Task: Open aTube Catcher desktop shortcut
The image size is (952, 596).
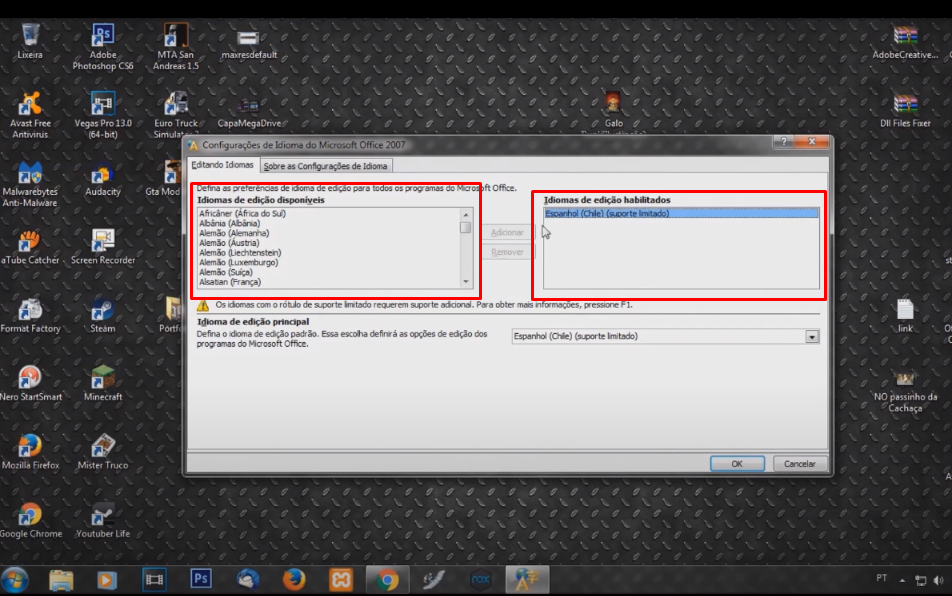Action: pyautogui.click(x=30, y=248)
